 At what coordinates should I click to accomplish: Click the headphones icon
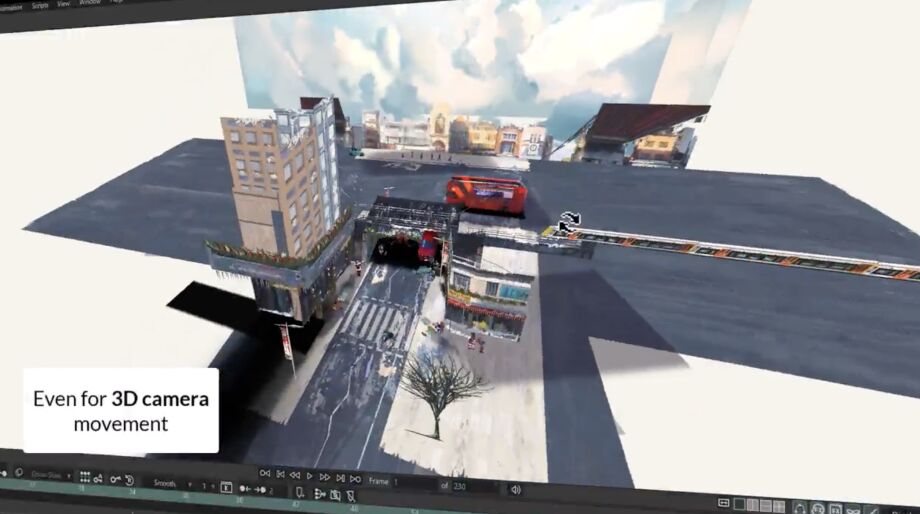point(799,508)
